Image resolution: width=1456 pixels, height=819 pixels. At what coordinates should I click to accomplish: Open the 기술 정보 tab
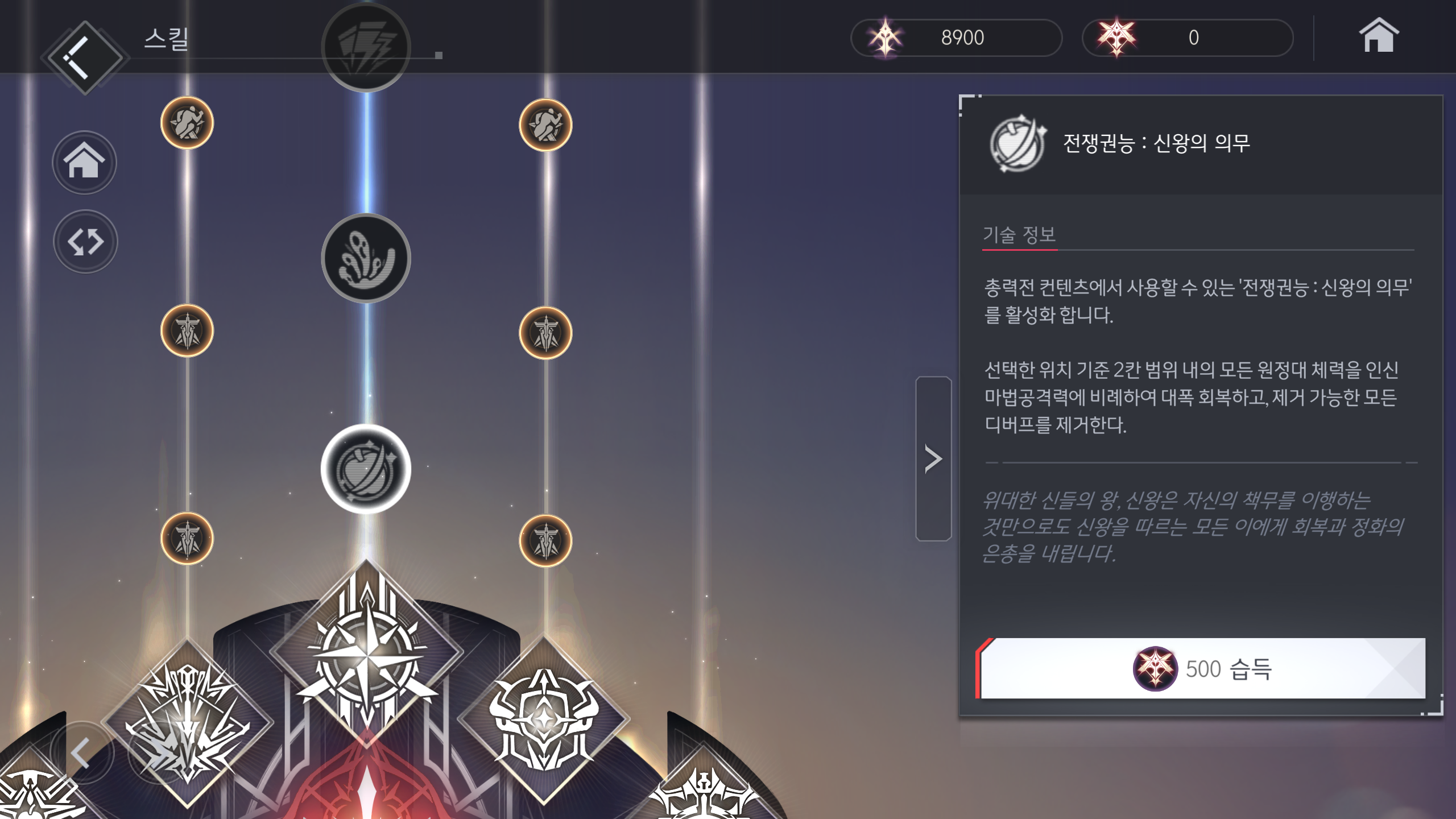click(1019, 234)
